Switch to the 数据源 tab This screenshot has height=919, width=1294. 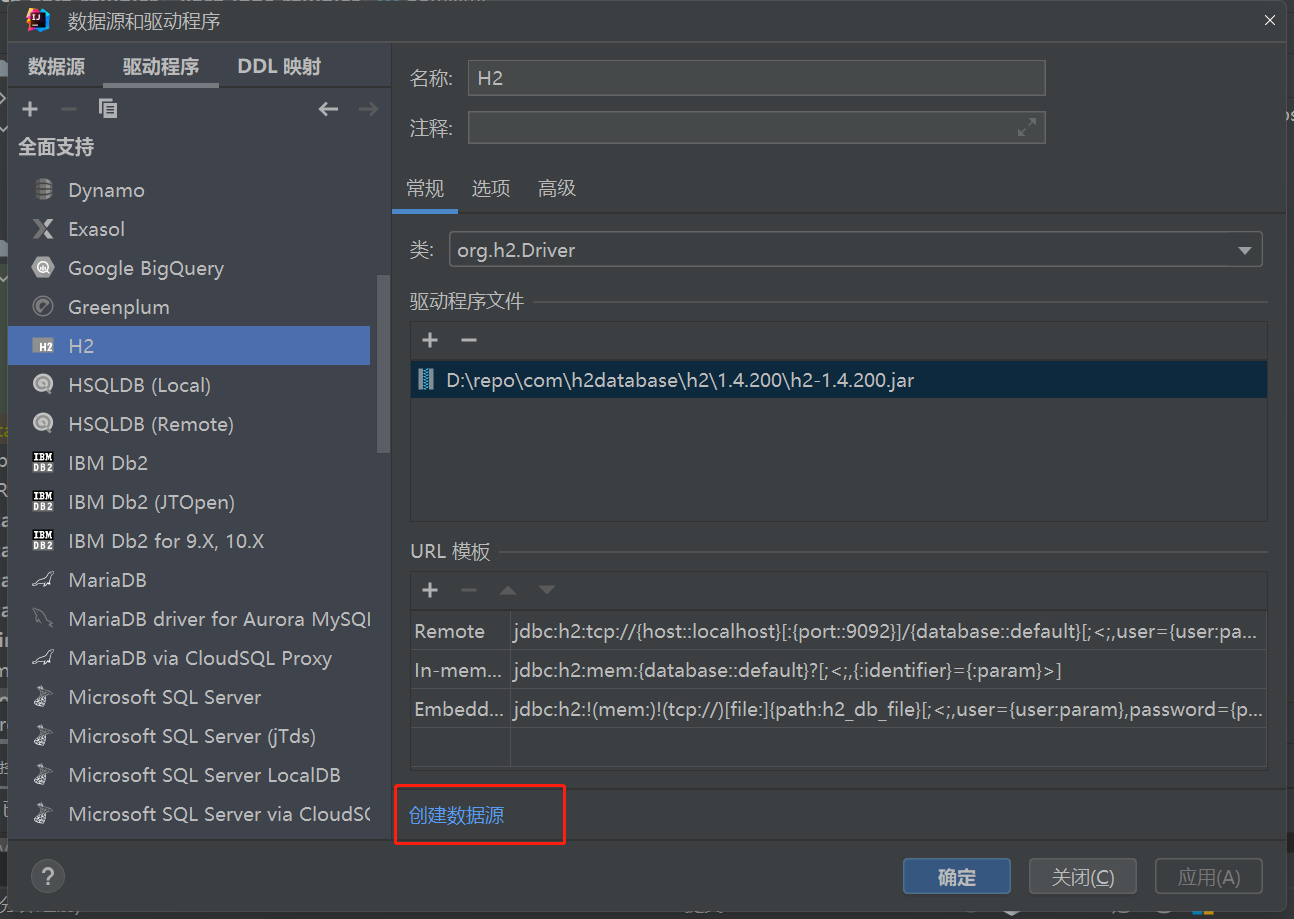click(57, 67)
